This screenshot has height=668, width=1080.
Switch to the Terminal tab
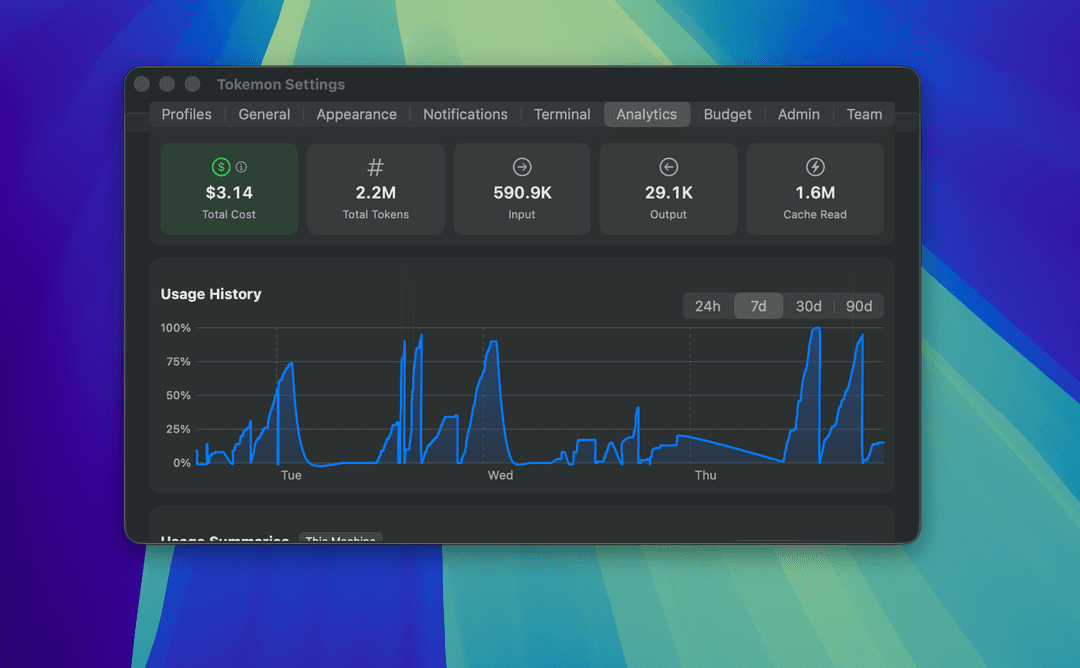pyautogui.click(x=562, y=114)
